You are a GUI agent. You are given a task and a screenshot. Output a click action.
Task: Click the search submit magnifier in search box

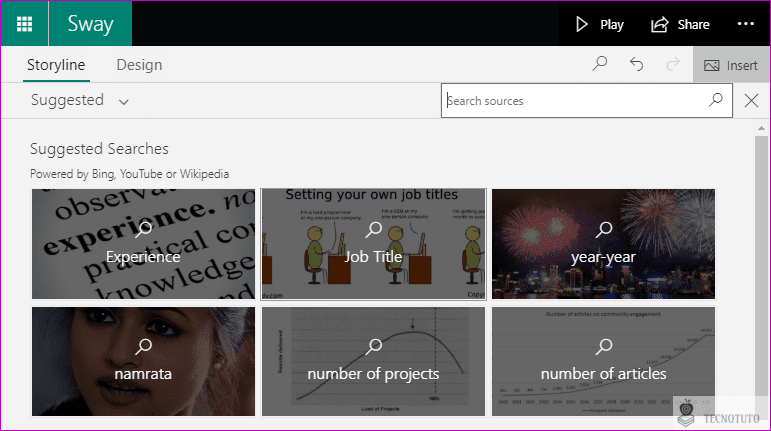coord(716,100)
